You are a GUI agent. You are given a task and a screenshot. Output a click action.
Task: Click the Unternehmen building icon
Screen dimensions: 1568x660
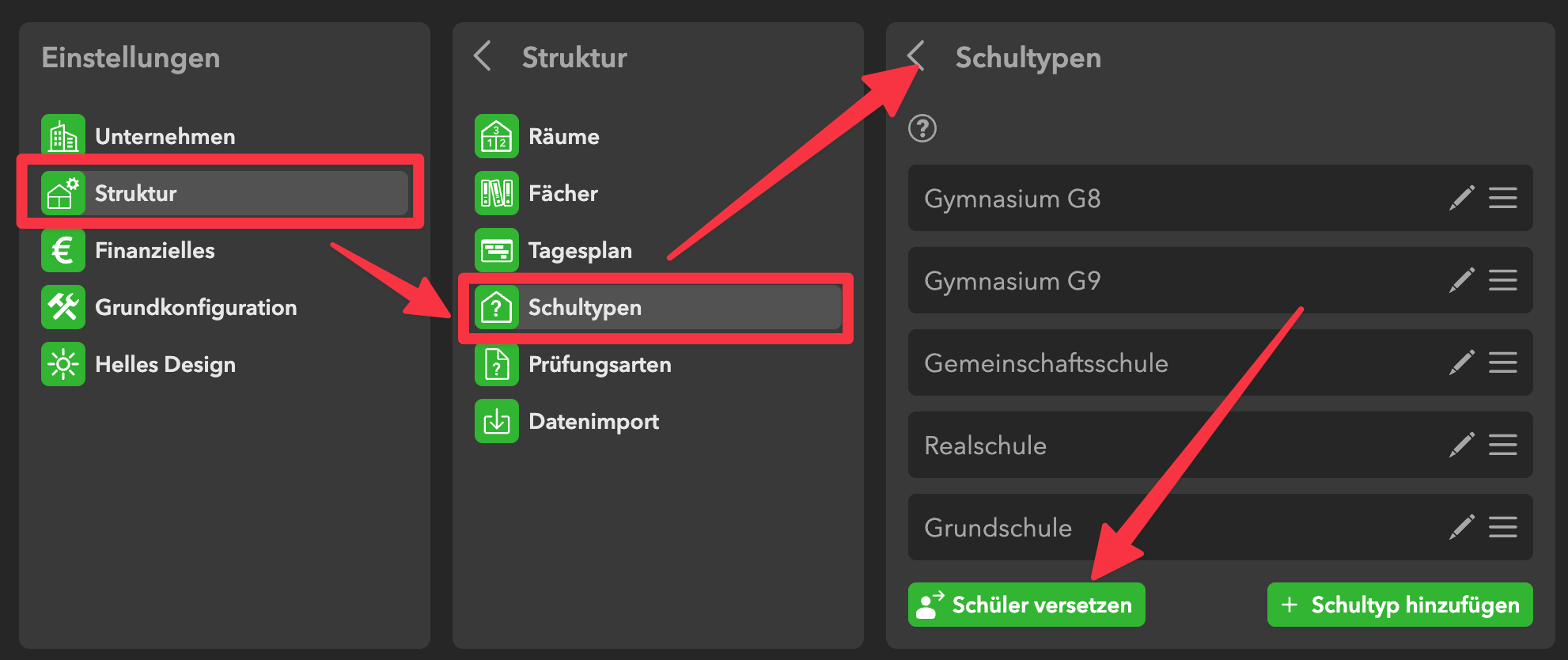[x=63, y=136]
